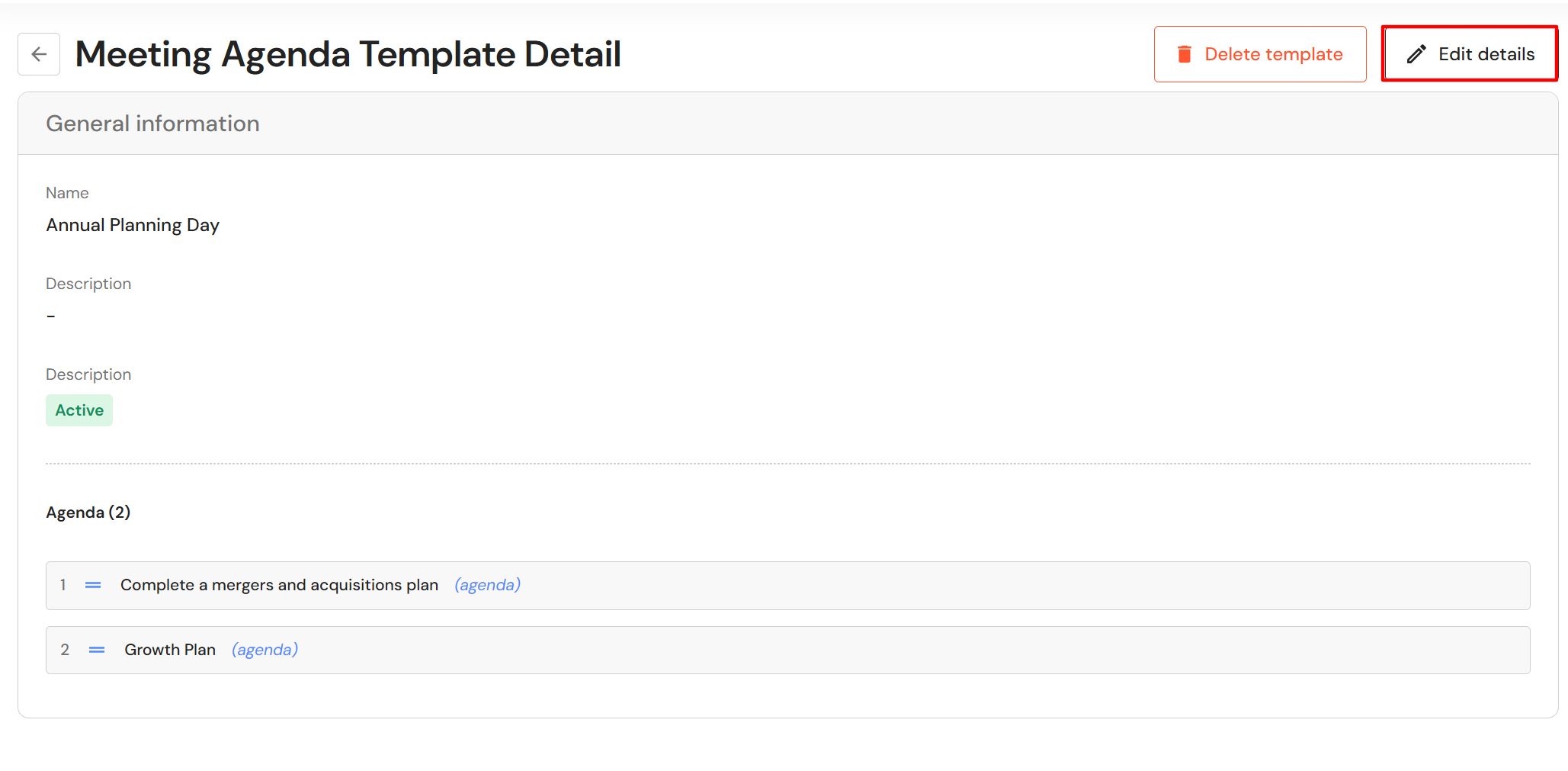Click the number 1 on first agenda row

[x=63, y=585]
